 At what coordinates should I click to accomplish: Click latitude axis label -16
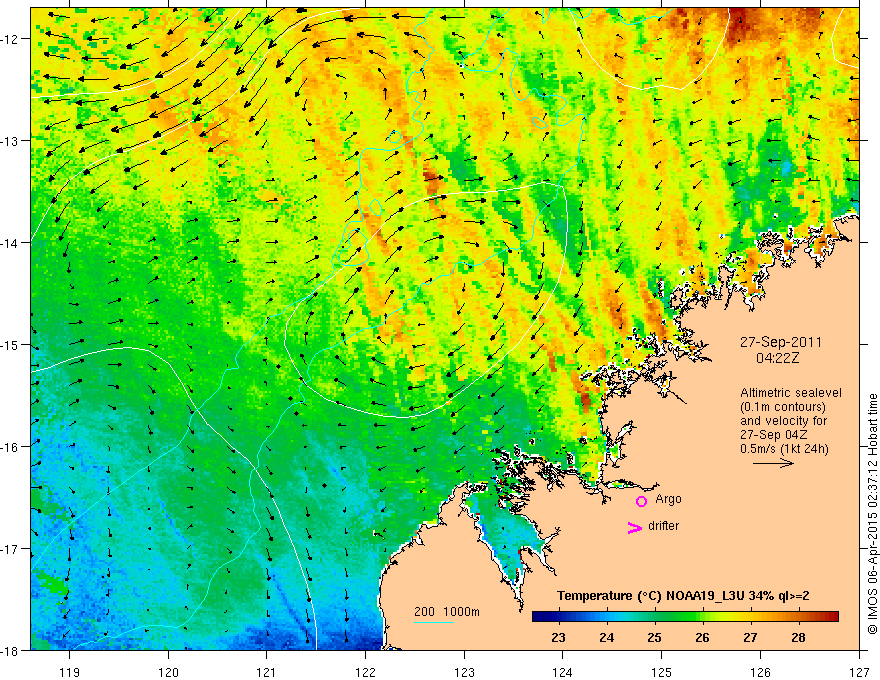point(11,447)
